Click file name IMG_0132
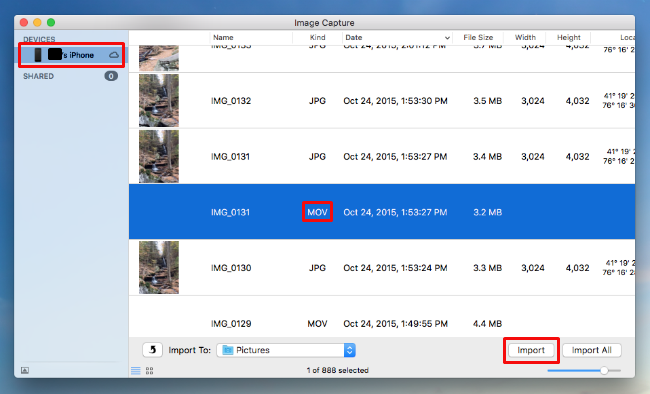This screenshot has height=394, width=650. (x=231, y=101)
